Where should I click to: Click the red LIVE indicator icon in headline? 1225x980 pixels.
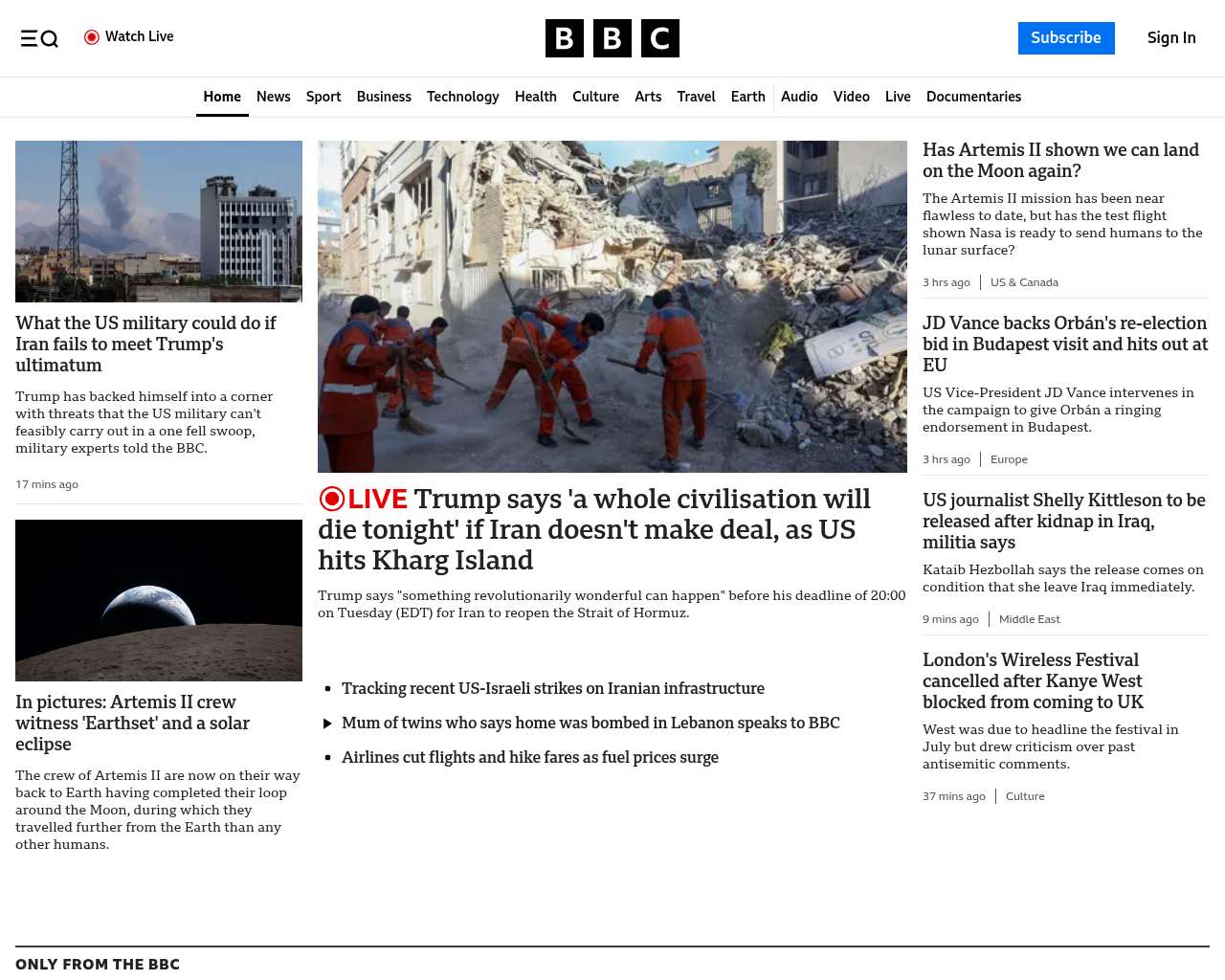pos(332,499)
